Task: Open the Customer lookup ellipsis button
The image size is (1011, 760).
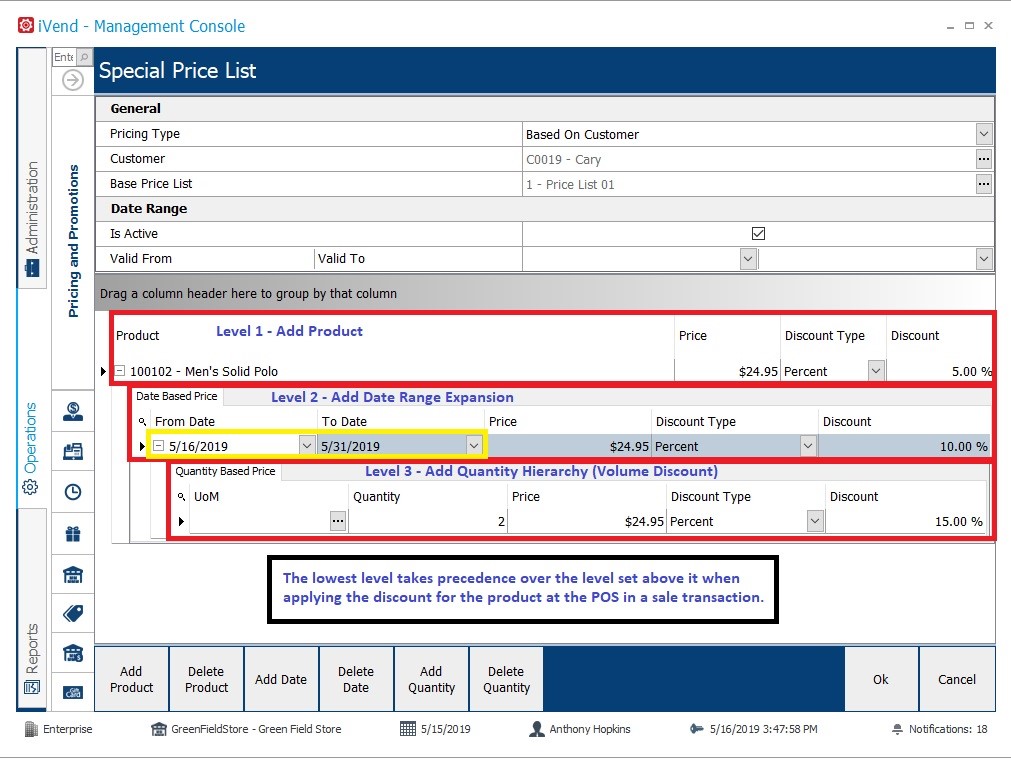Action: tap(983, 159)
